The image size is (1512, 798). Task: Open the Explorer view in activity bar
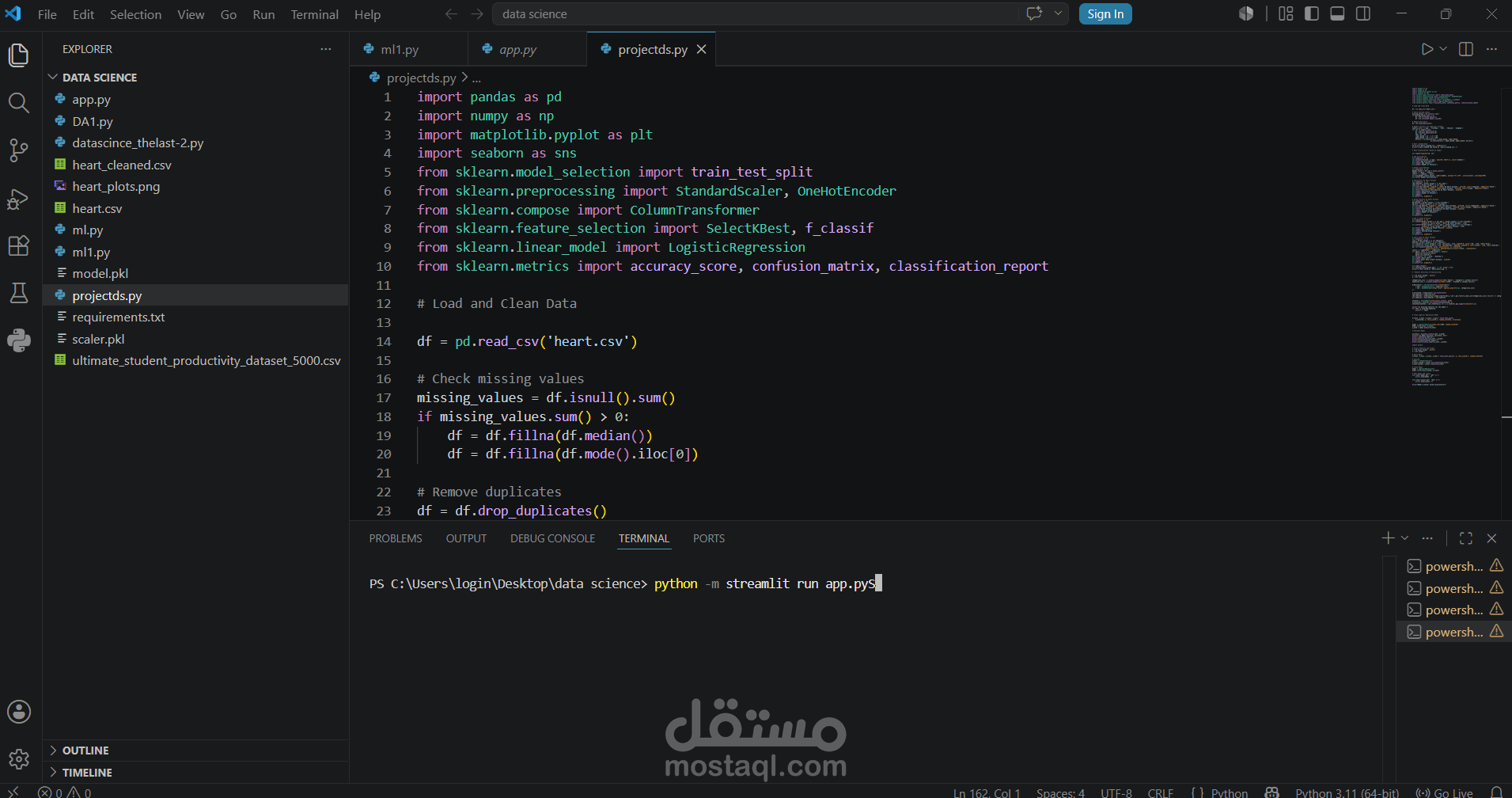click(19, 55)
